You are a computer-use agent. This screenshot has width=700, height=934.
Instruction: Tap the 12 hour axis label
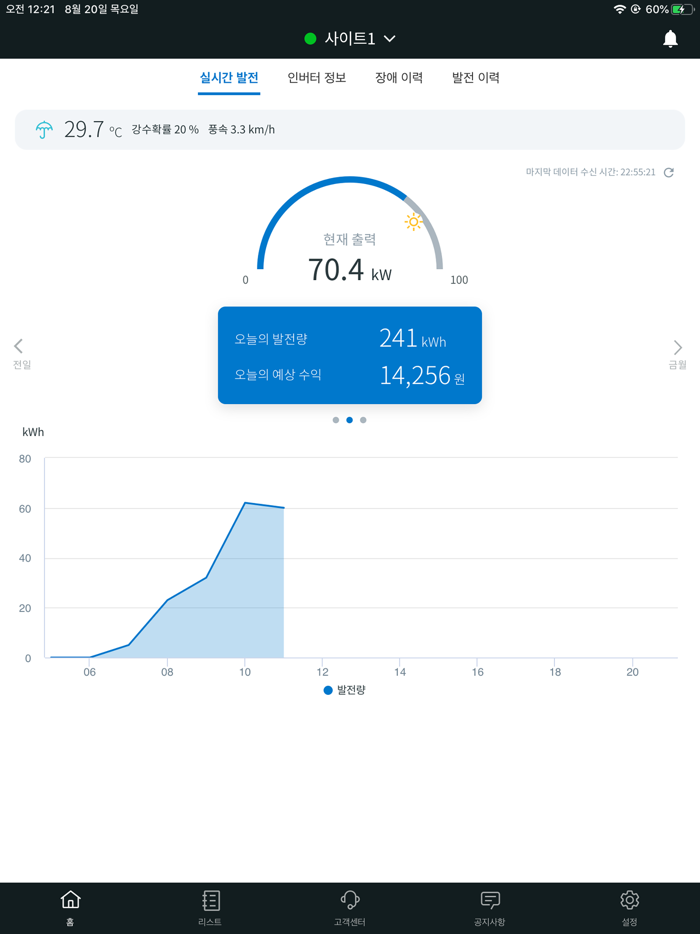322,672
